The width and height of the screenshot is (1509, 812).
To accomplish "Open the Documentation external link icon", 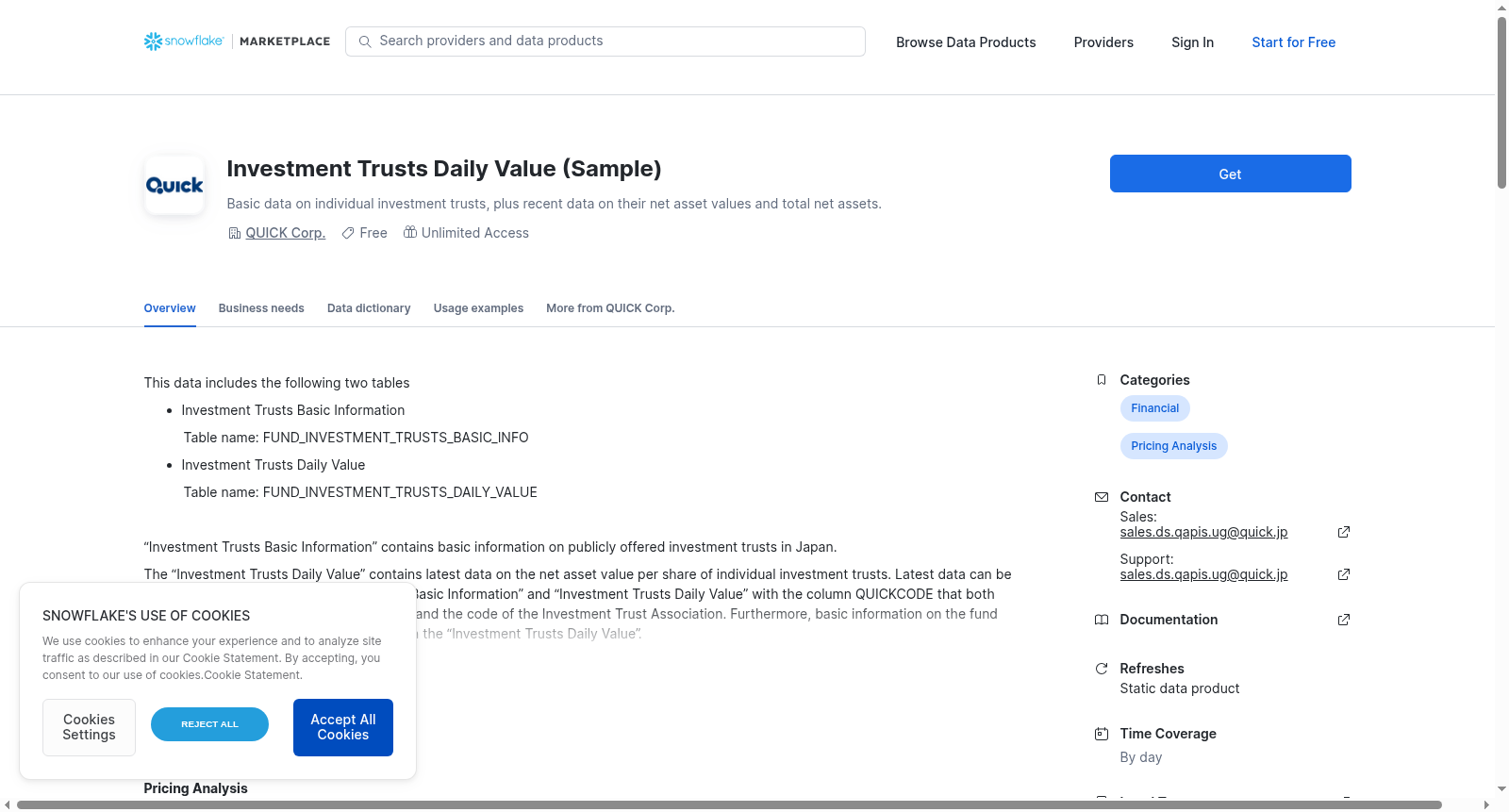I will coord(1344,620).
